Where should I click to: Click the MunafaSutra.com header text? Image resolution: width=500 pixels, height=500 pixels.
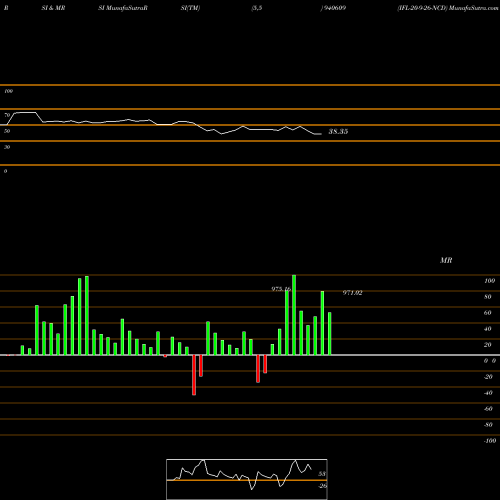[x=473, y=8]
